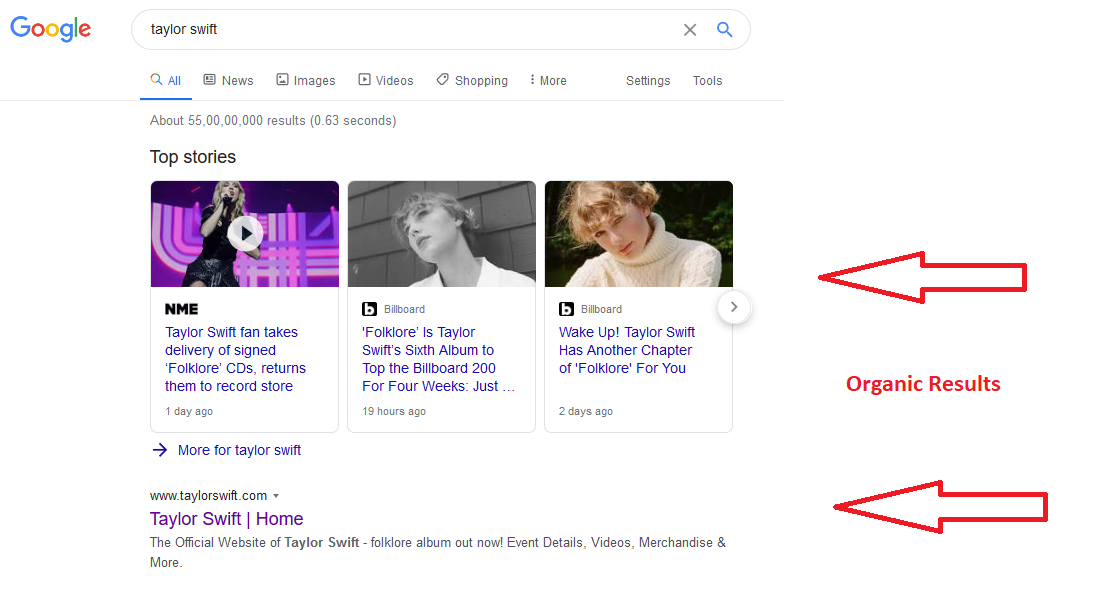This screenshot has height=591, width=1097.
Task: Clear the search query with the X icon
Action: click(x=690, y=29)
